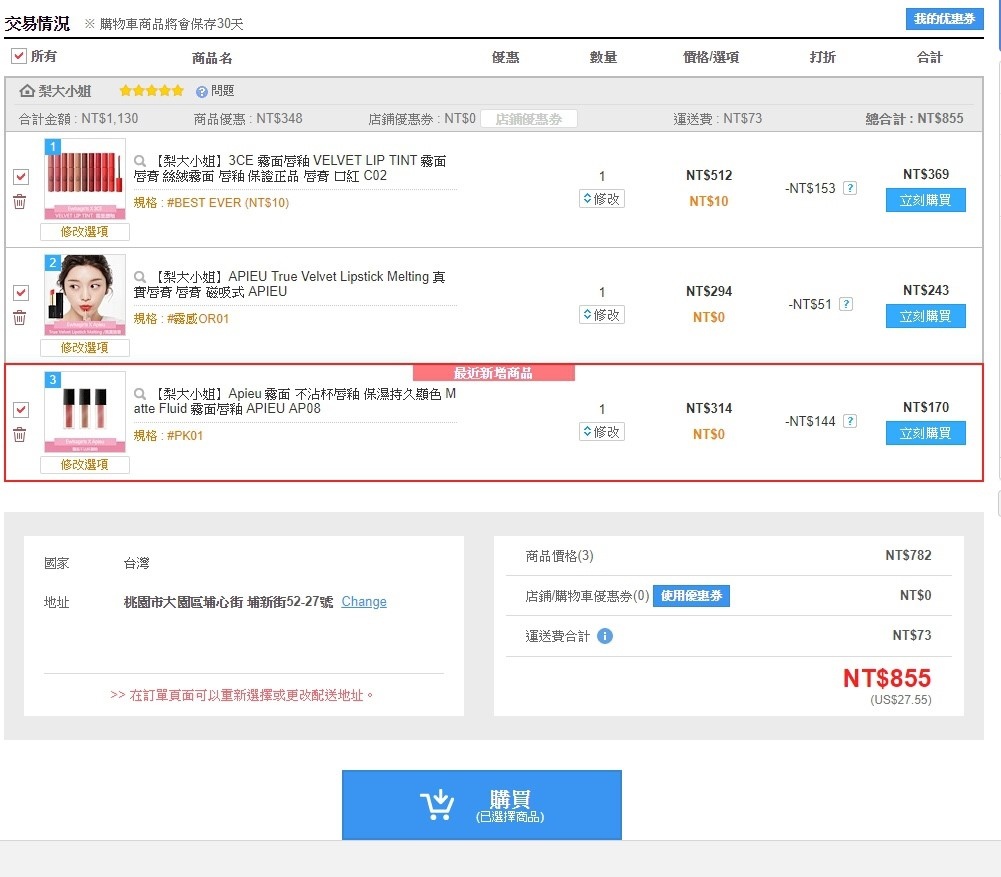Click the grand total NT$855 in red
This screenshot has width=1001, height=877.
887,678
